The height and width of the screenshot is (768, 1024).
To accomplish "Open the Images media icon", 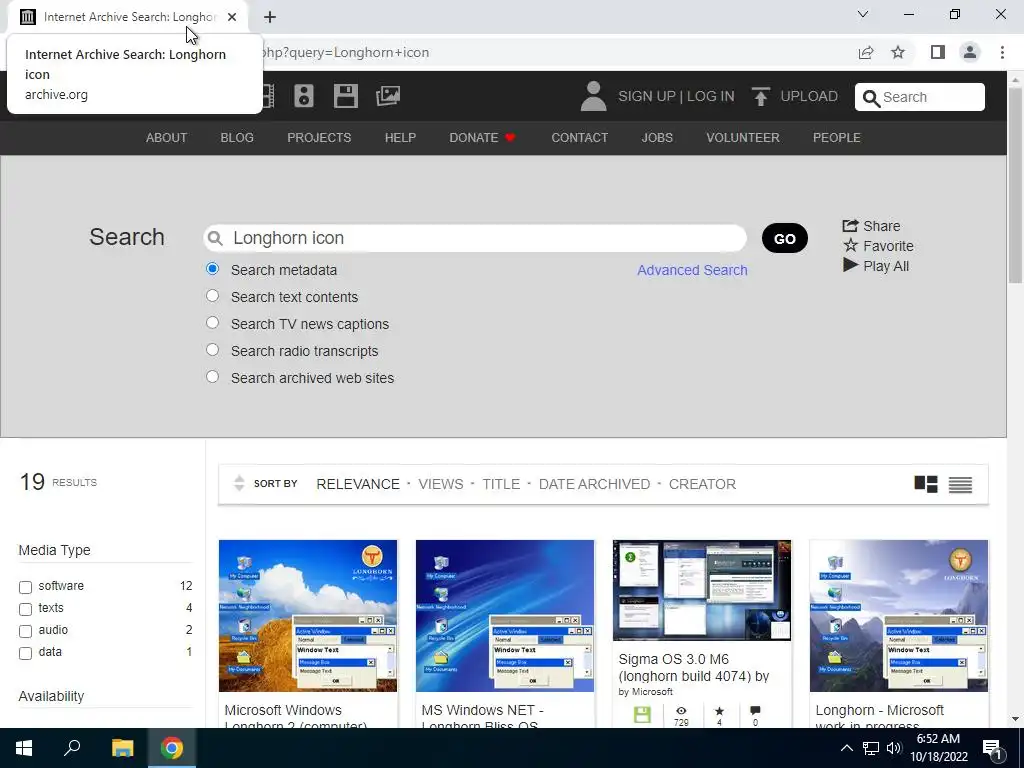I will (388, 96).
